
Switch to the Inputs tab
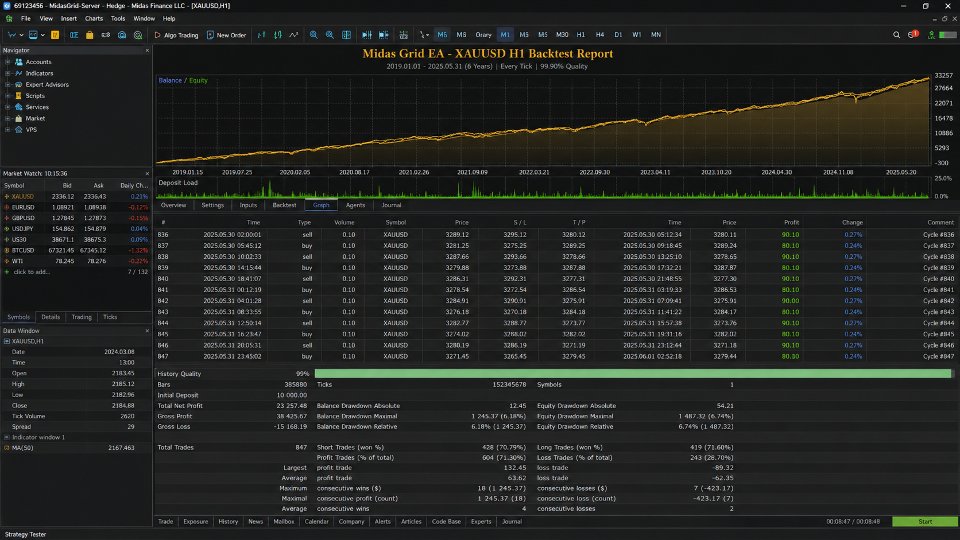pos(248,205)
